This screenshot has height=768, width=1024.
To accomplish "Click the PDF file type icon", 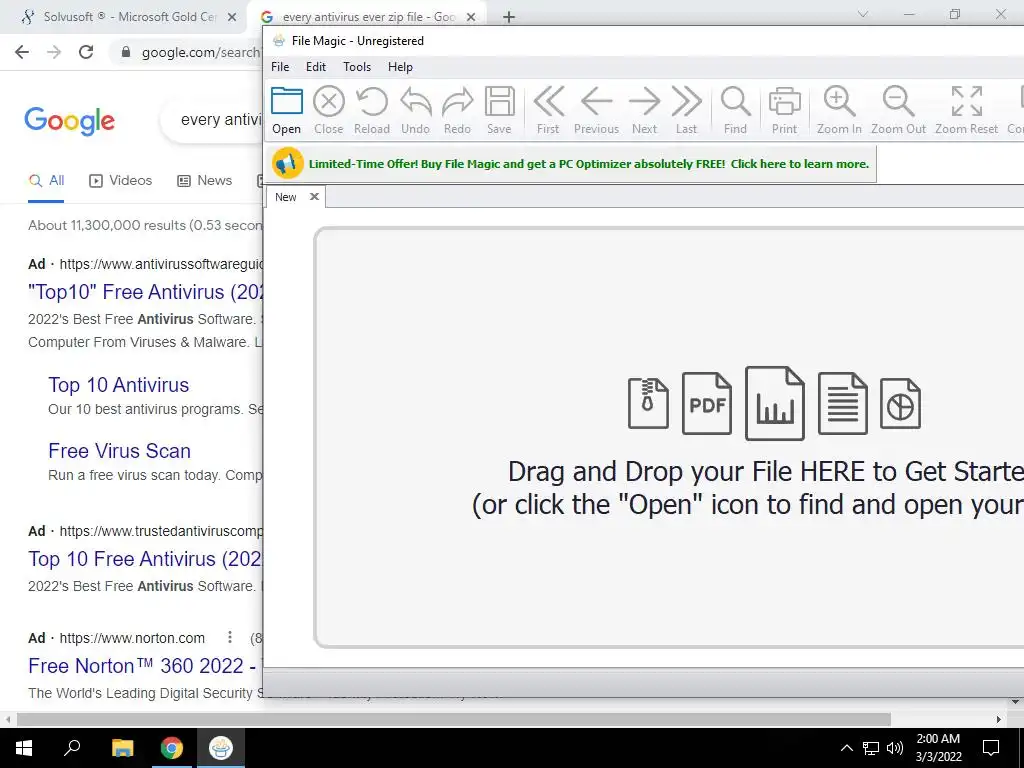I will (707, 404).
